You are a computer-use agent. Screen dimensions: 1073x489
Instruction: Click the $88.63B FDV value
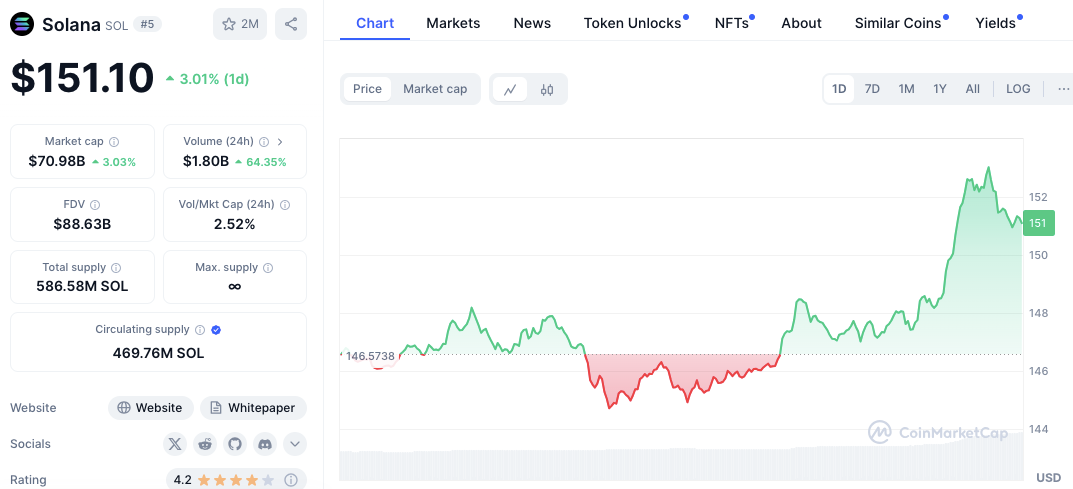click(82, 224)
